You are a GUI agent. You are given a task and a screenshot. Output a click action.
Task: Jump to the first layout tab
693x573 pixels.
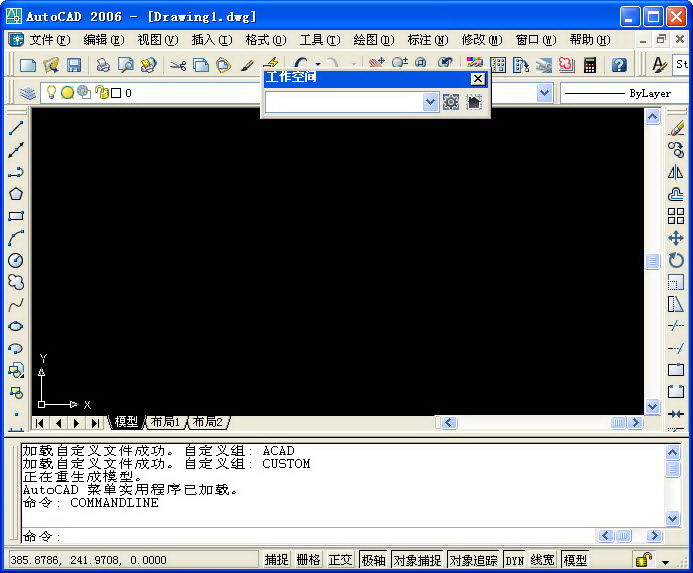40,423
